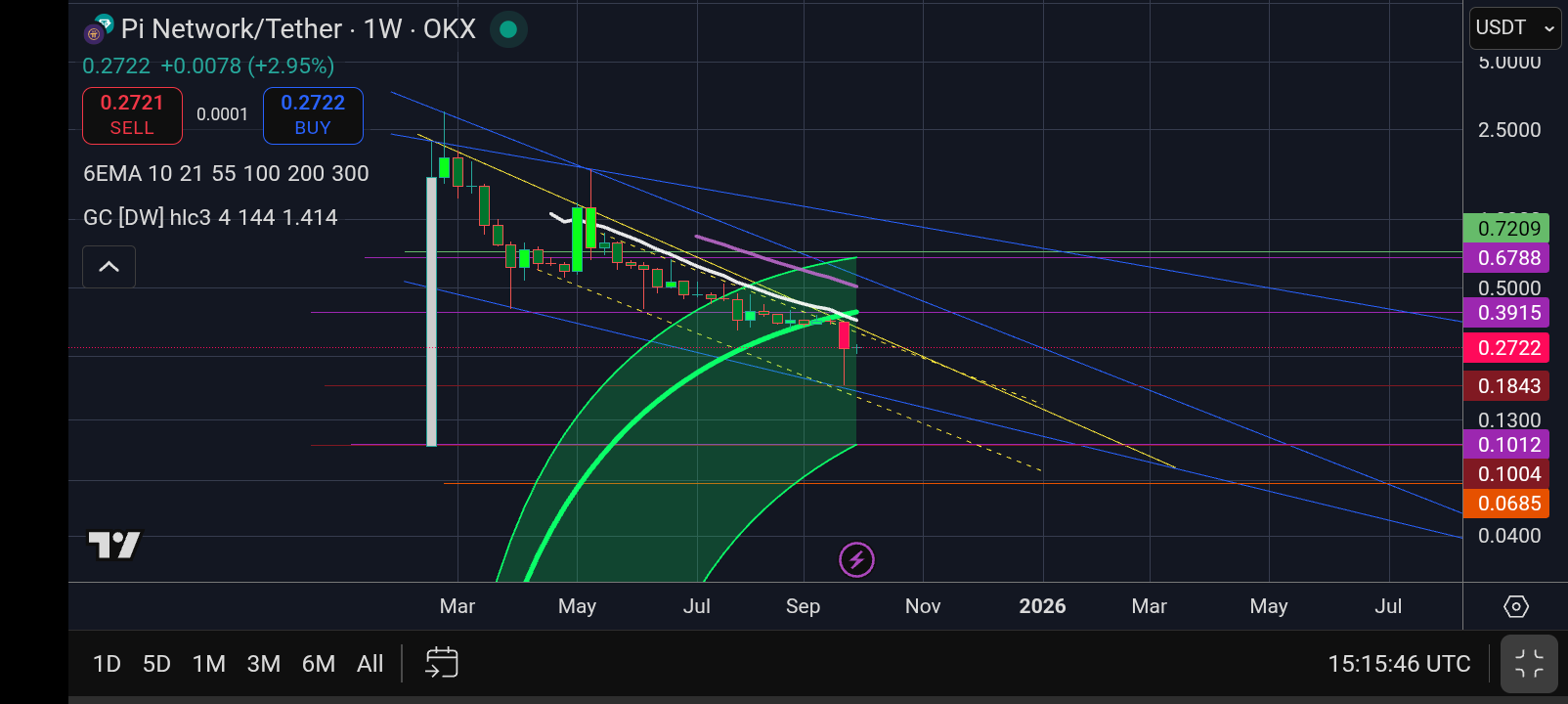The image size is (1568, 704).
Task: Open the Pi Network/Tether symbol title
Action: tap(298, 29)
